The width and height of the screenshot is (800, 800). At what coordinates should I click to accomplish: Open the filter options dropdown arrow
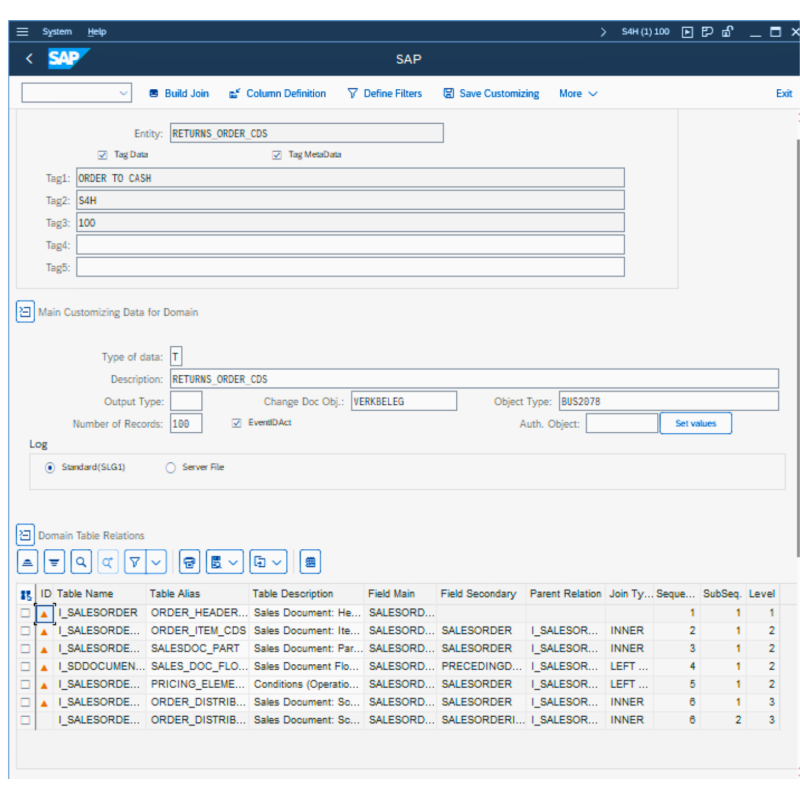[x=156, y=562]
